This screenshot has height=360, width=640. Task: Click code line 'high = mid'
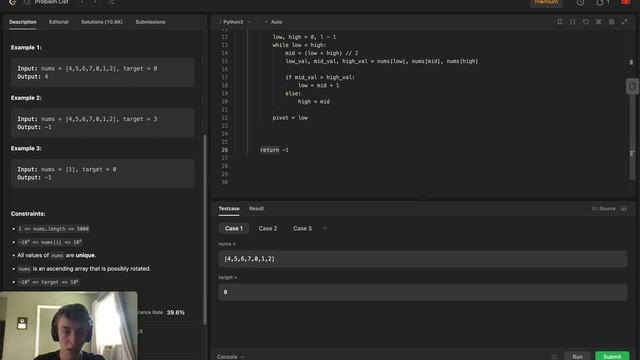[x=313, y=101]
